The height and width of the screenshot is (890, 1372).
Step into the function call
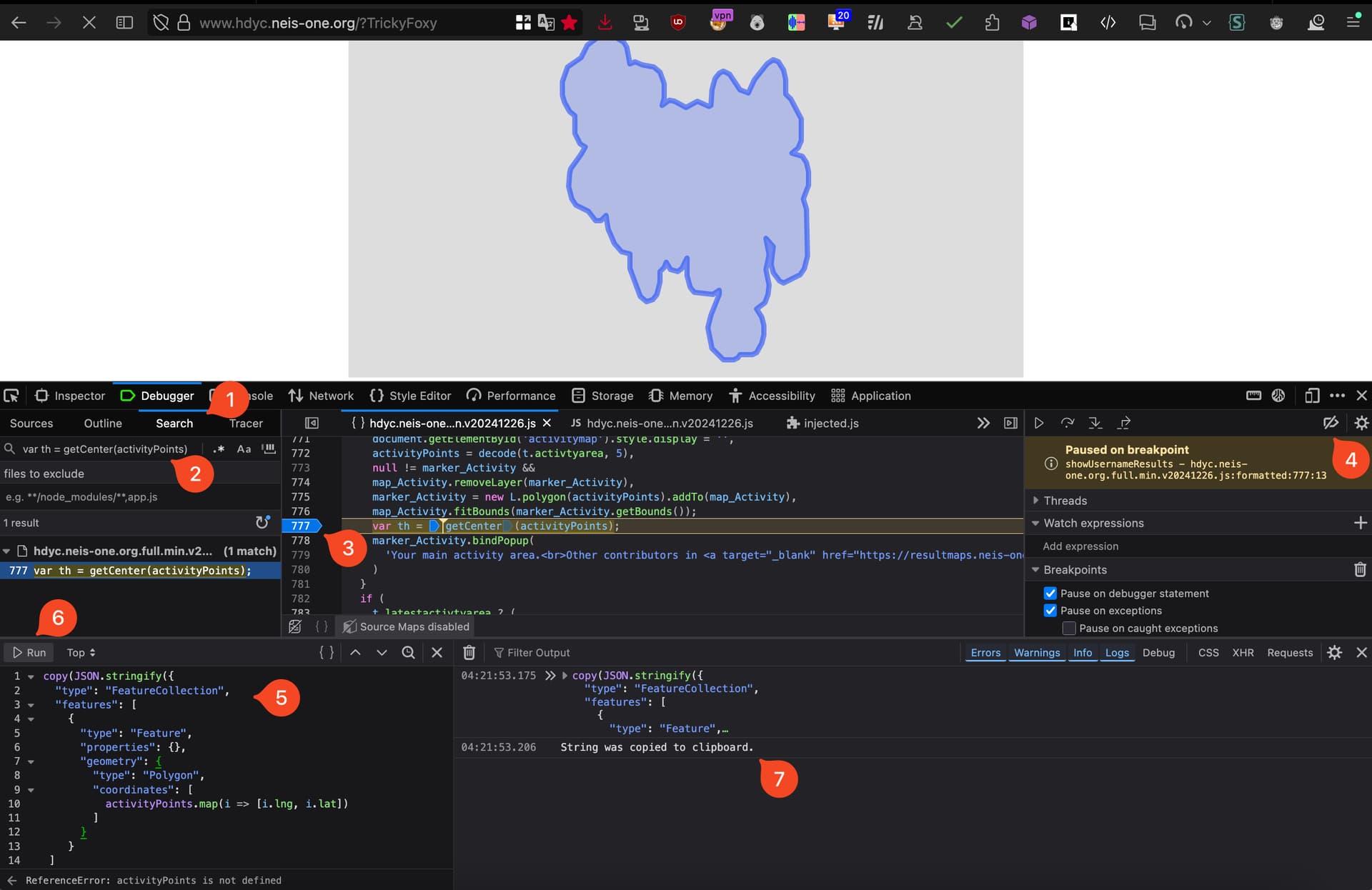point(1095,423)
